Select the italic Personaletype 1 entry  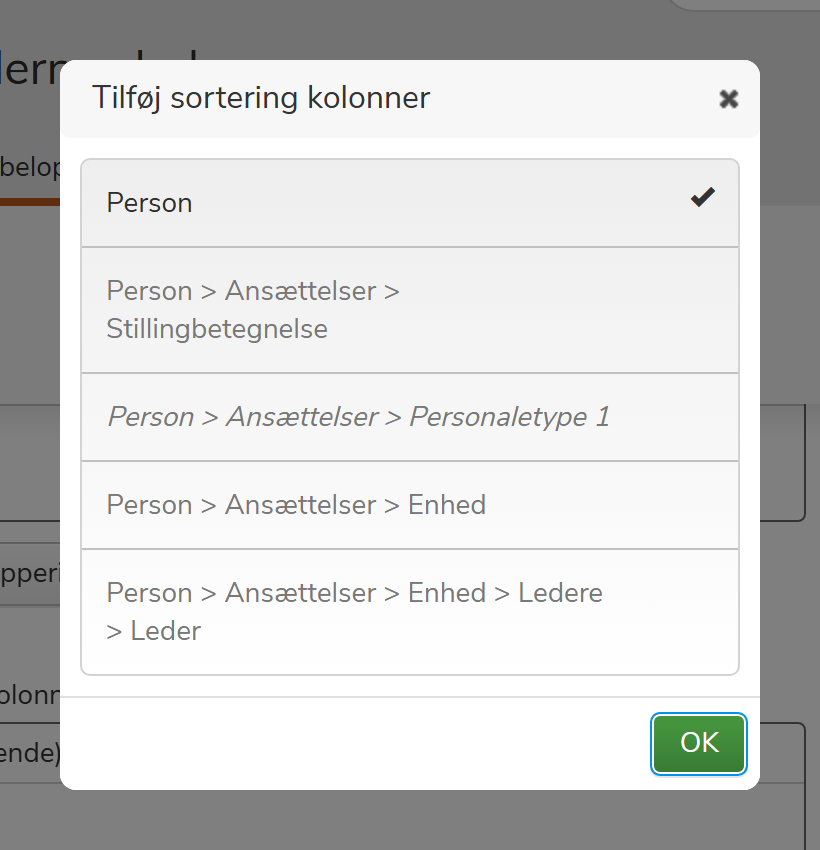410,417
